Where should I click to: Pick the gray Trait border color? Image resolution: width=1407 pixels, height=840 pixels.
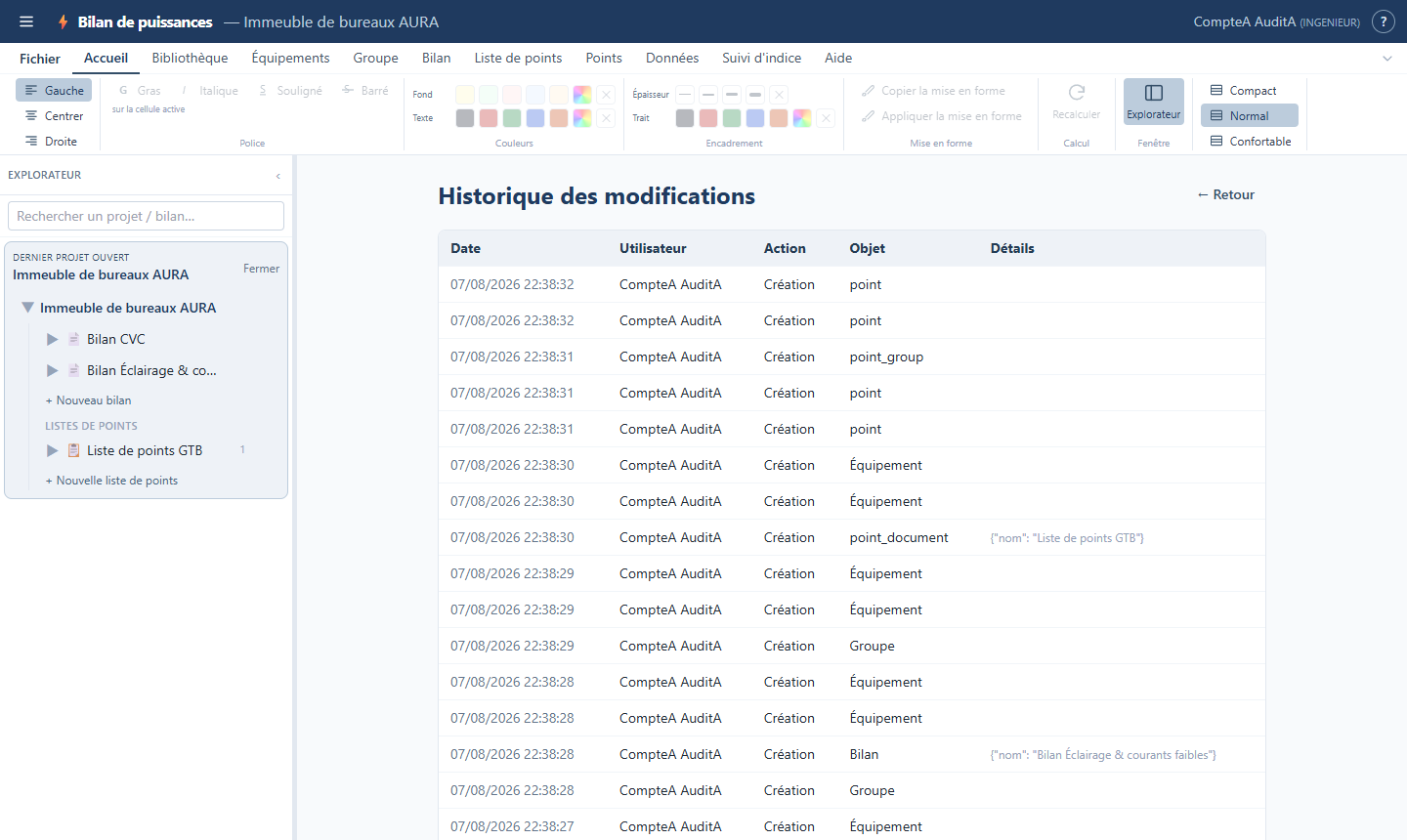(x=685, y=118)
